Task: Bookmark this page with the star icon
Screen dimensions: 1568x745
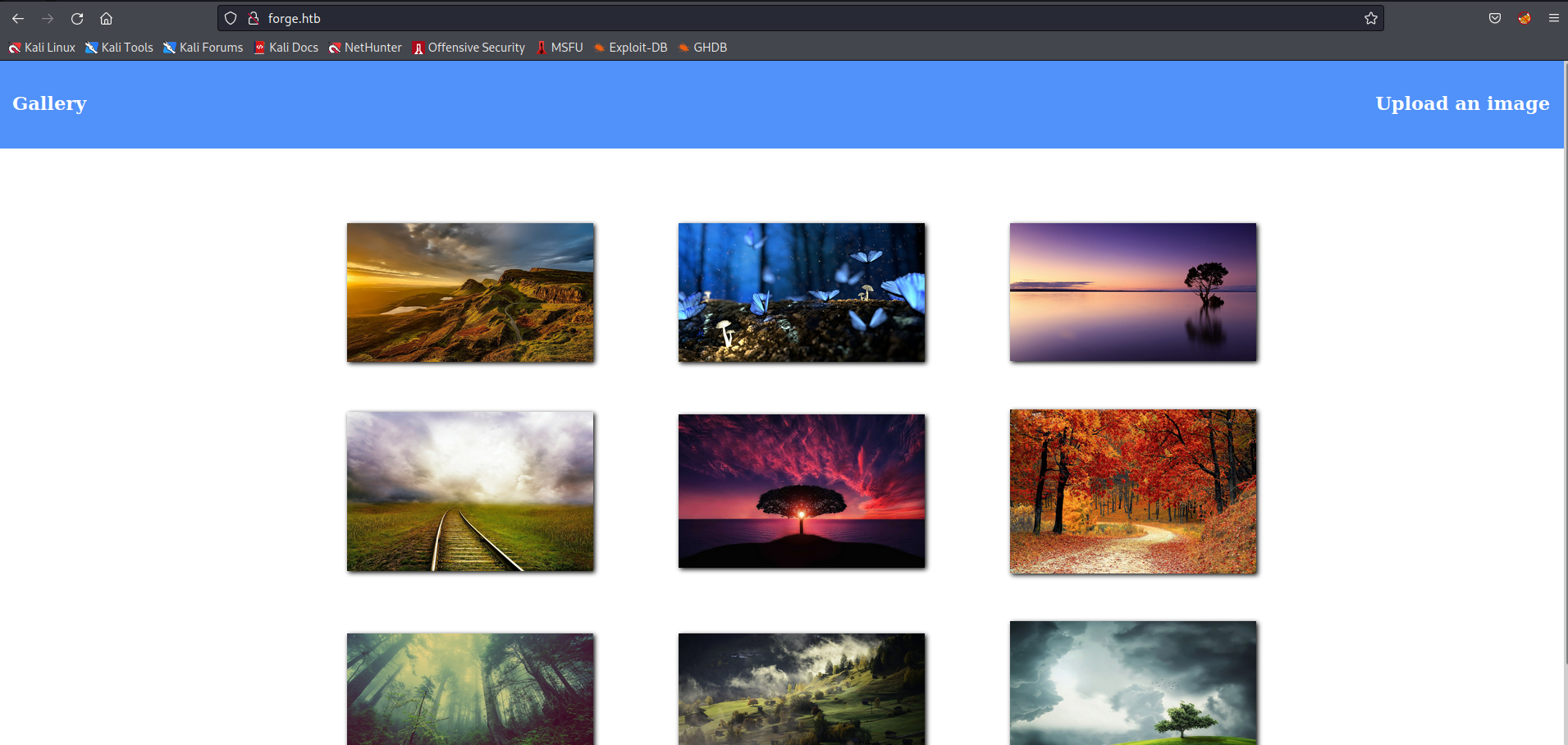Action: click(x=1370, y=17)
